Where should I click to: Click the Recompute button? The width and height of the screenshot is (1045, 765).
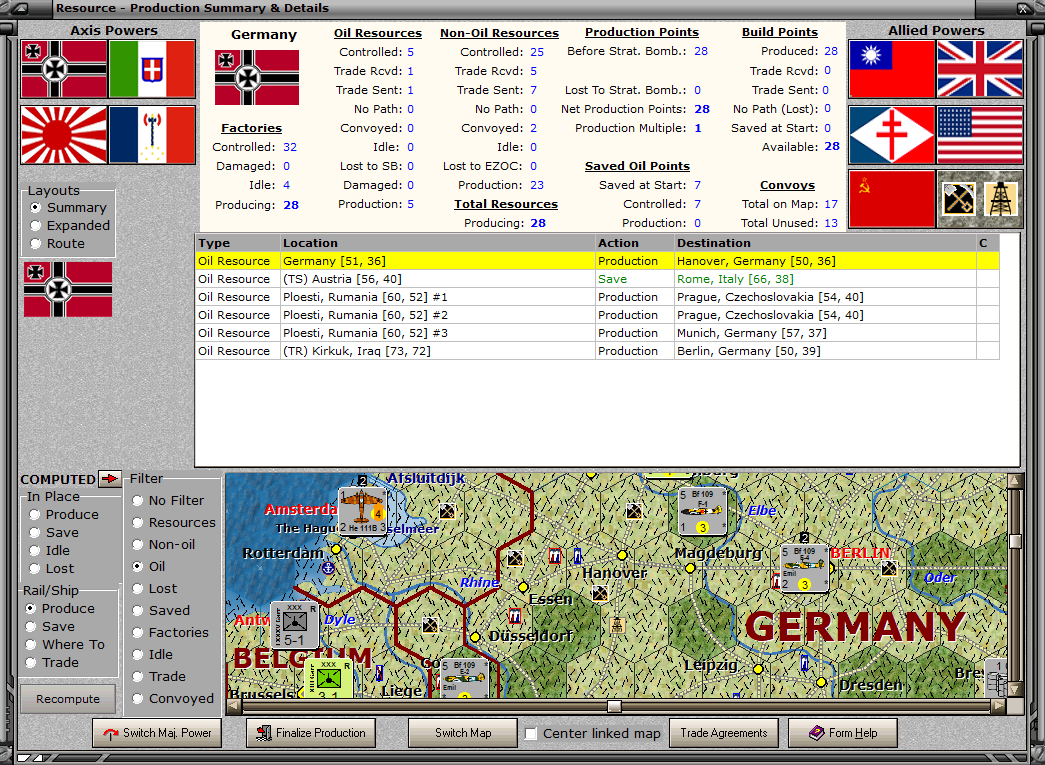[68, 699]
